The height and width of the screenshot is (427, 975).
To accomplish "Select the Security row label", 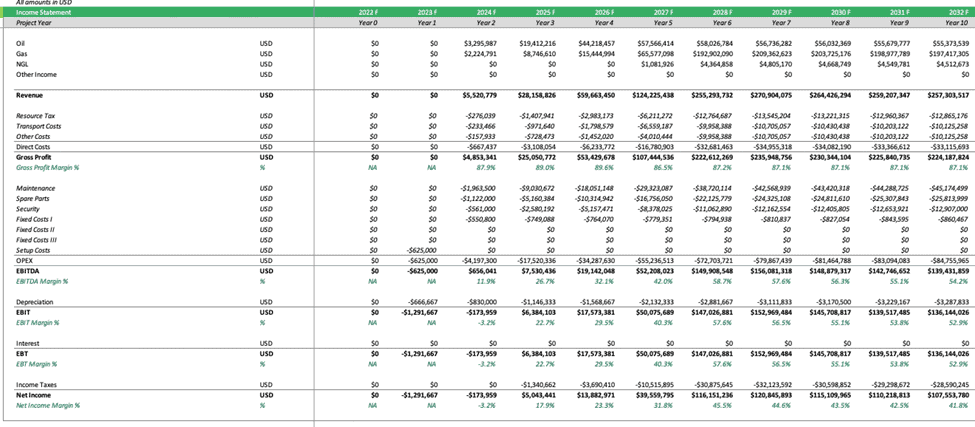I will (27, 209).
